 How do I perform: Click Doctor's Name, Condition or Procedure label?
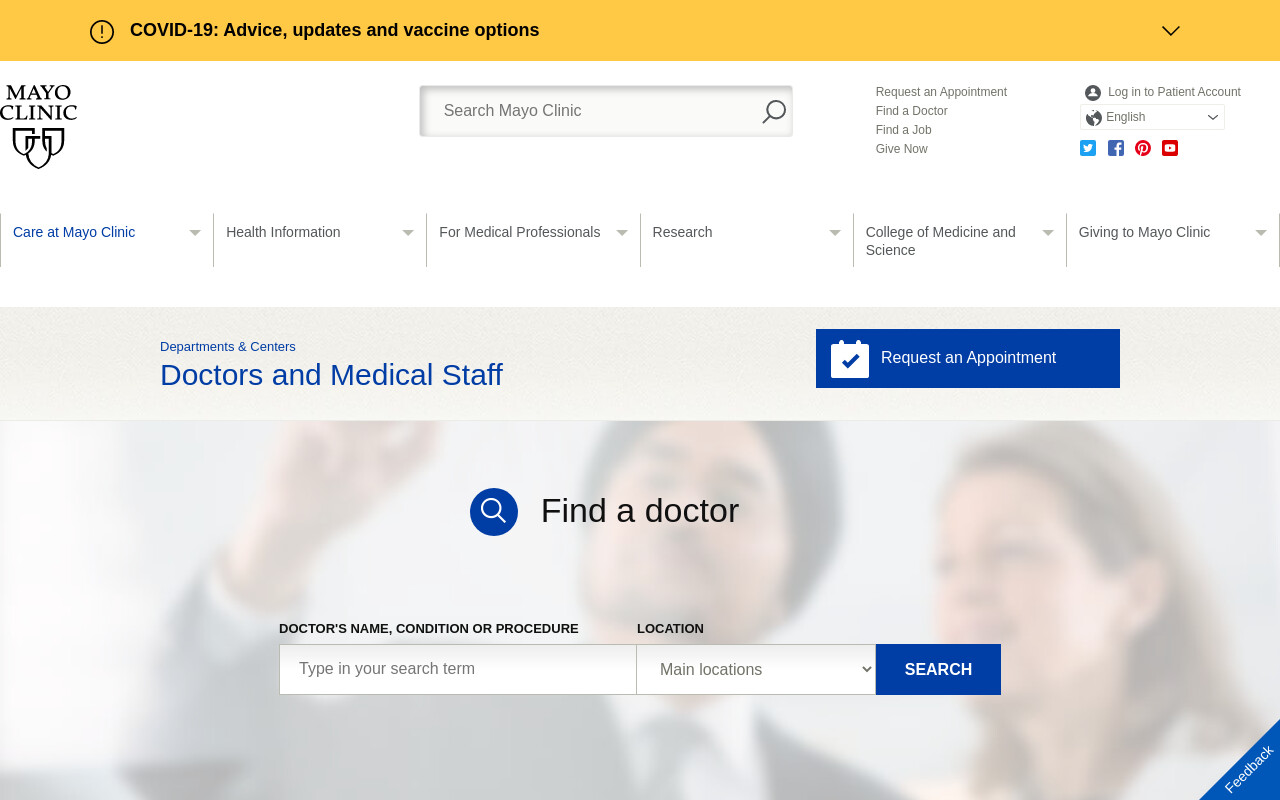(x=428, y=629)
